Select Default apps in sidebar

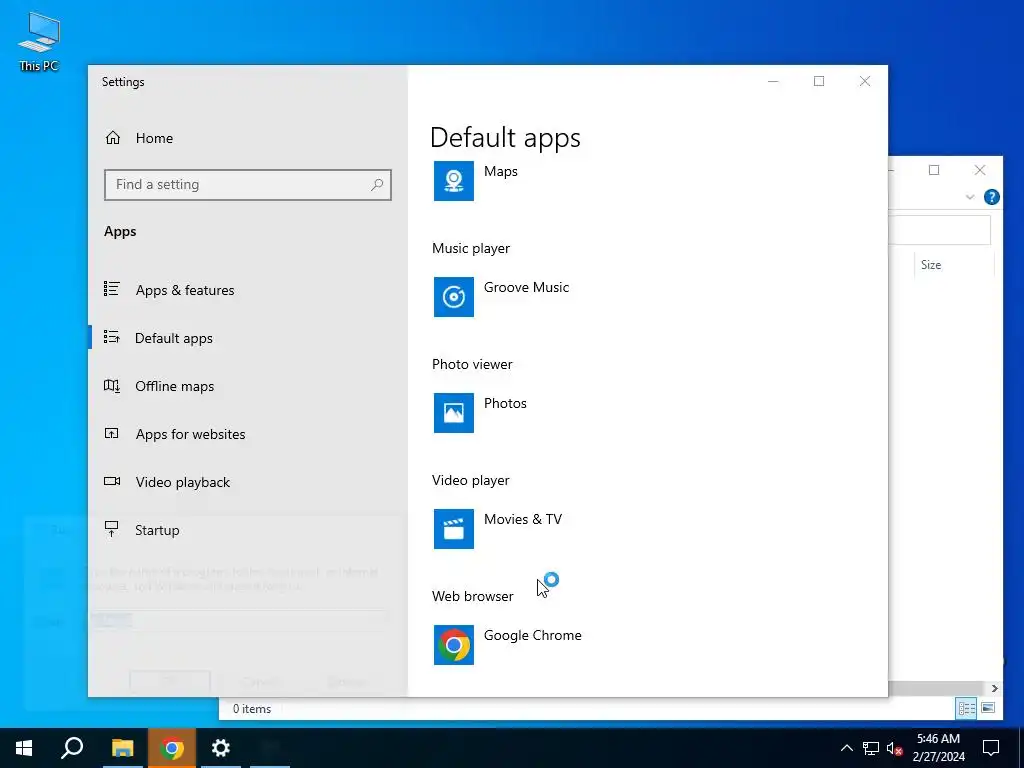click(x=174, y=338)
